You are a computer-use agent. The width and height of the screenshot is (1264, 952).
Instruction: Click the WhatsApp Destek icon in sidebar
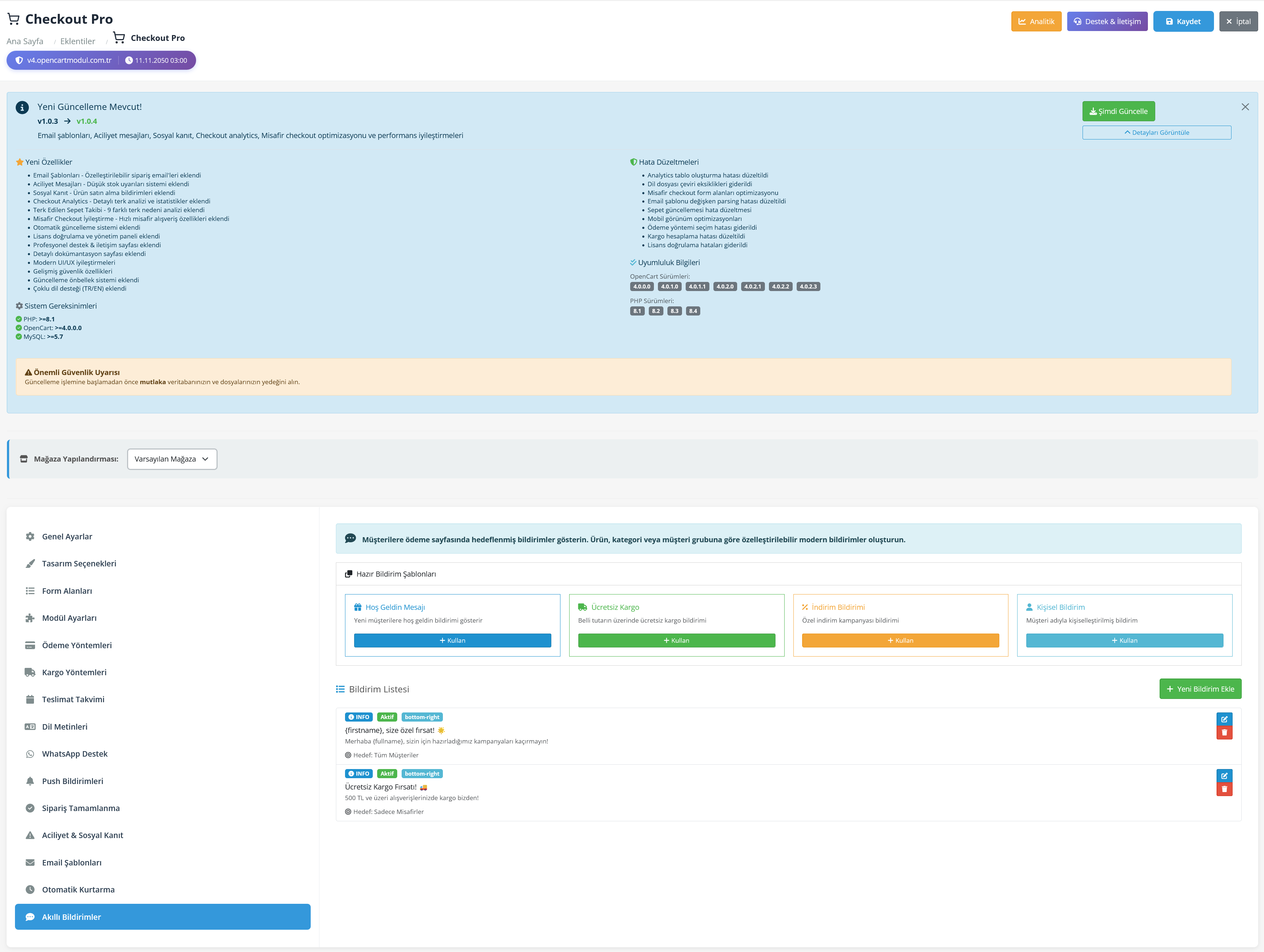coord(30,754)
